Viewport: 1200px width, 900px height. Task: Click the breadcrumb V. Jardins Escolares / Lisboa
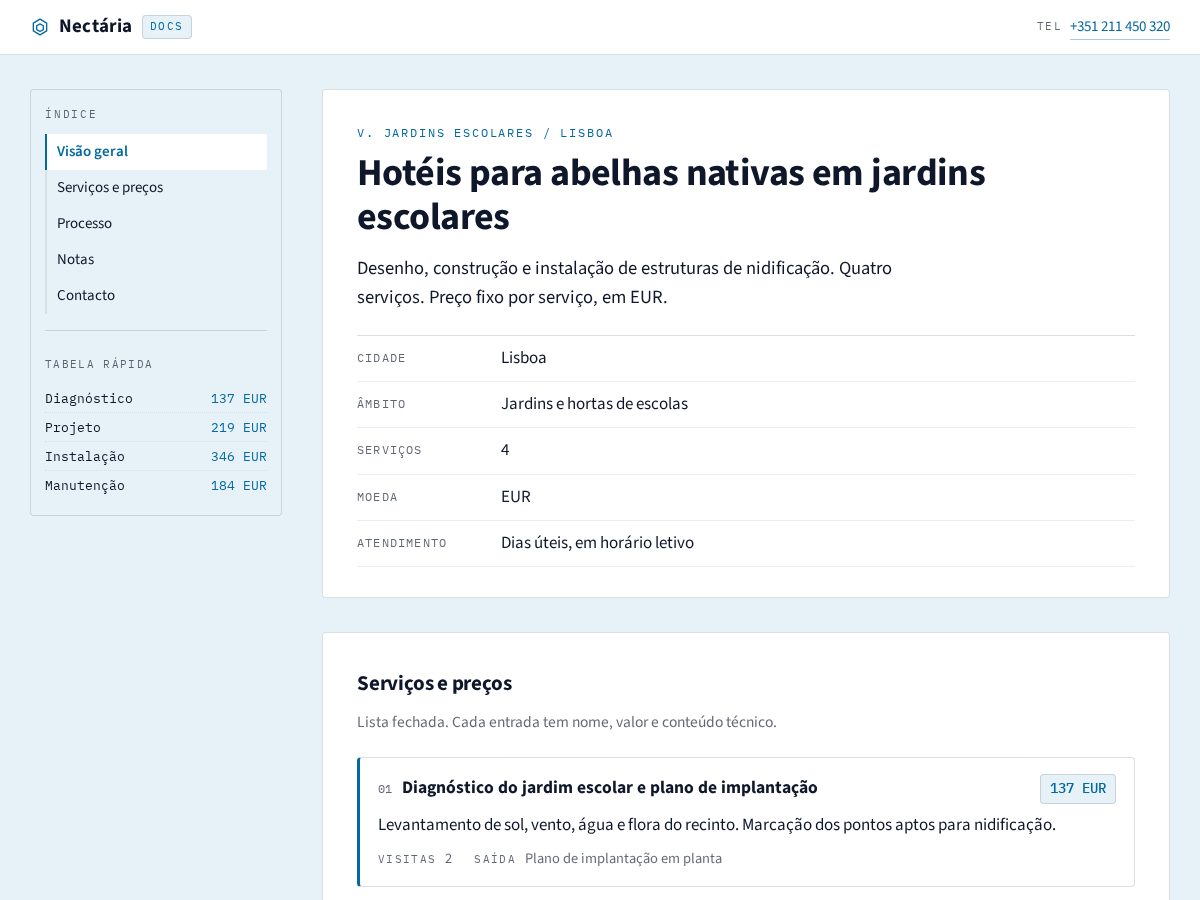click(485, 133)
